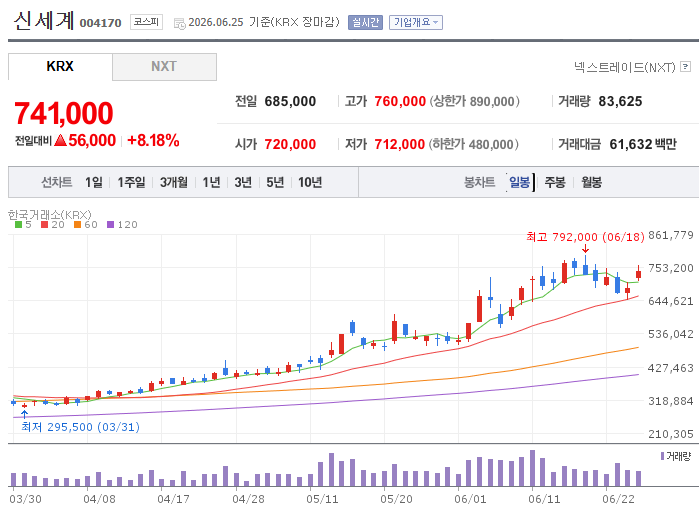
Task: Select the 1주일 line chart period
Action: tap(131, 182)
